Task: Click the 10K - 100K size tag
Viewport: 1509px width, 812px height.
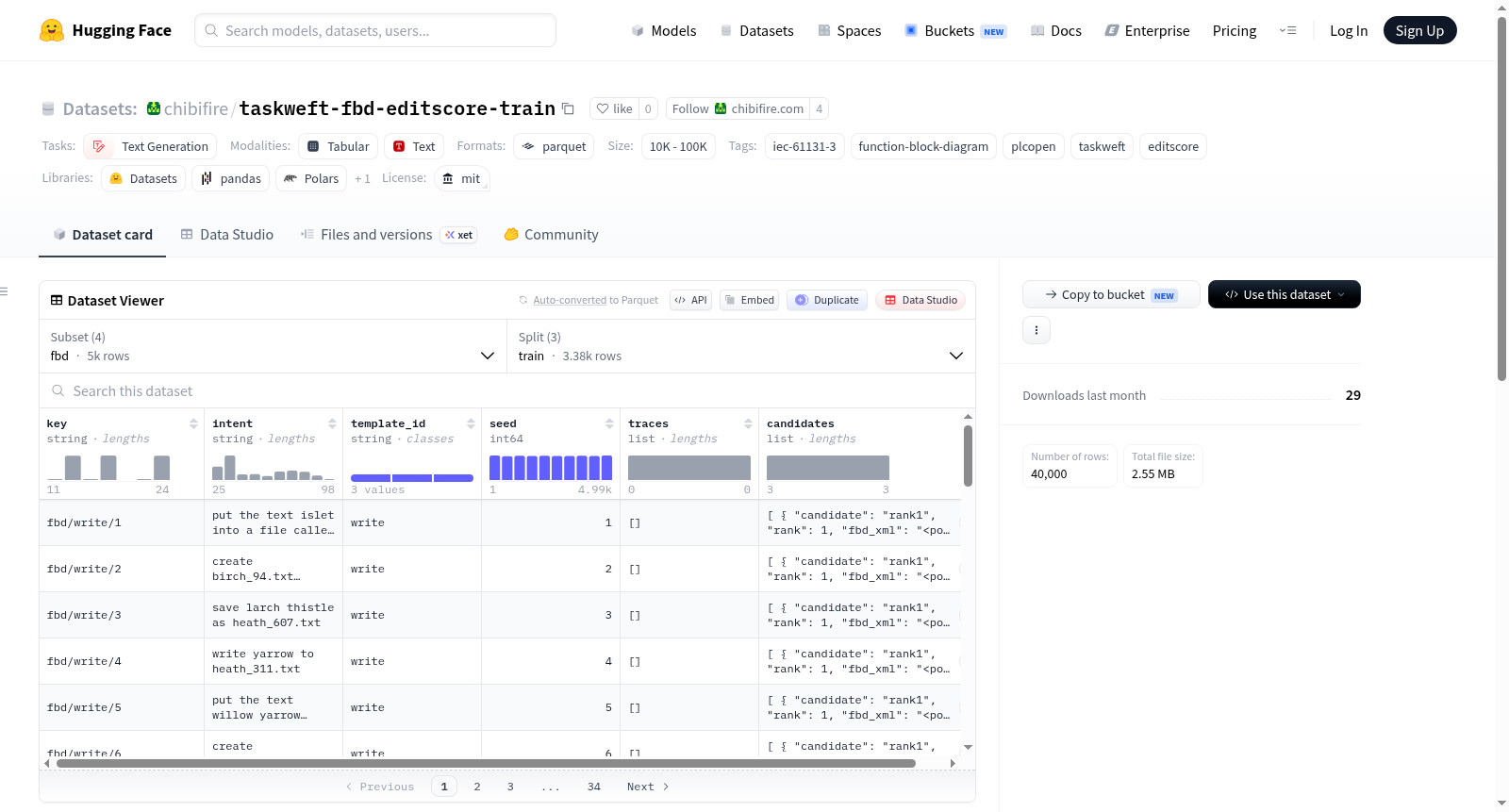Action: click(x=678, y=146)
